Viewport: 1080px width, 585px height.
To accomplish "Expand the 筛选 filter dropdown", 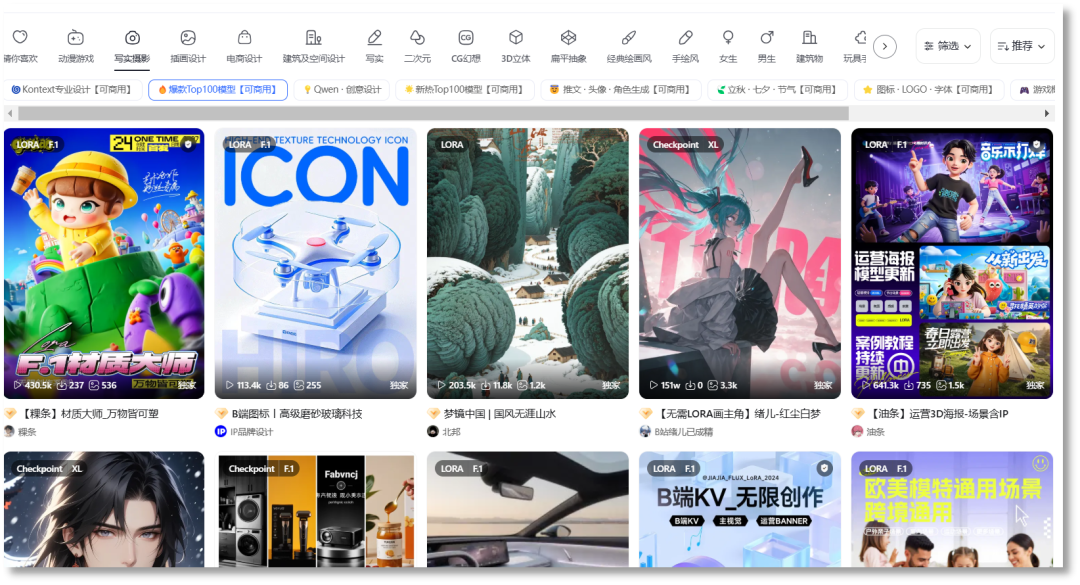I will click(x=947, y=46).
